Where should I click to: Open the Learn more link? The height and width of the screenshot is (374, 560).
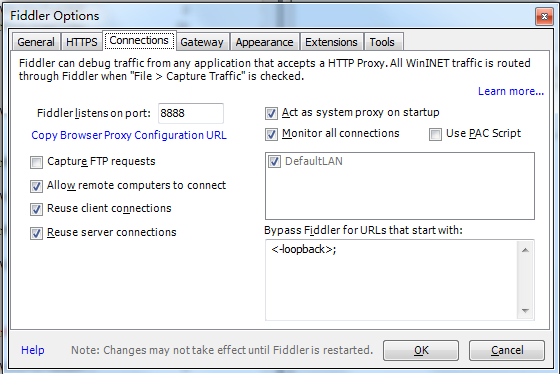511,91
